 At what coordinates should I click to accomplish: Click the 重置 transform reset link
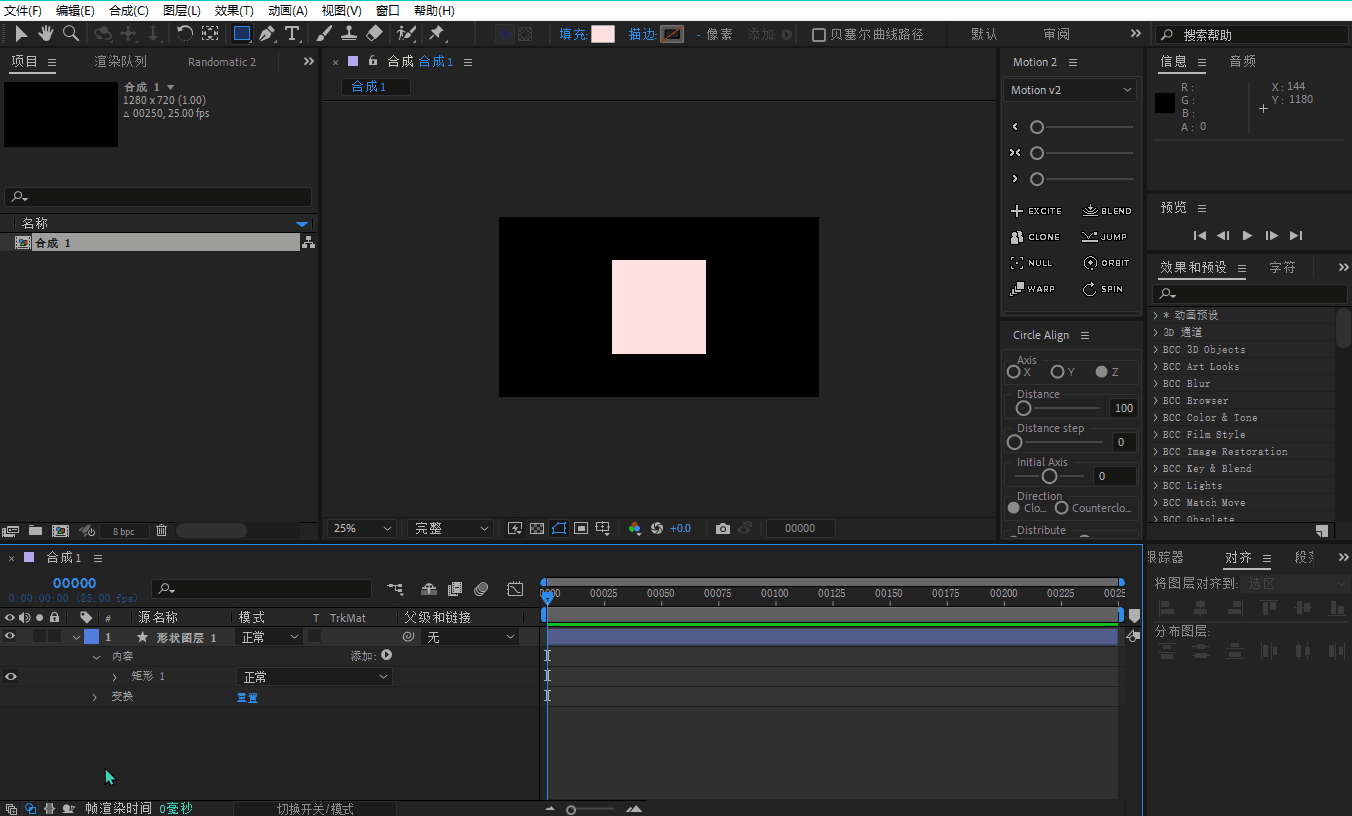click(247, 697)
